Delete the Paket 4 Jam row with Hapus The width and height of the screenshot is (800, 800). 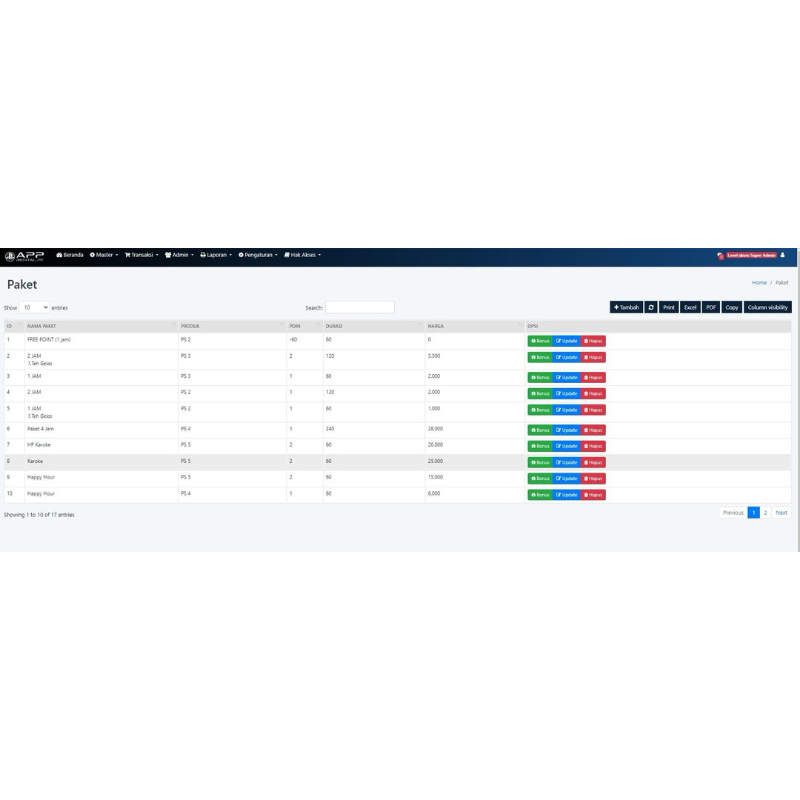[x=594, y=430]
